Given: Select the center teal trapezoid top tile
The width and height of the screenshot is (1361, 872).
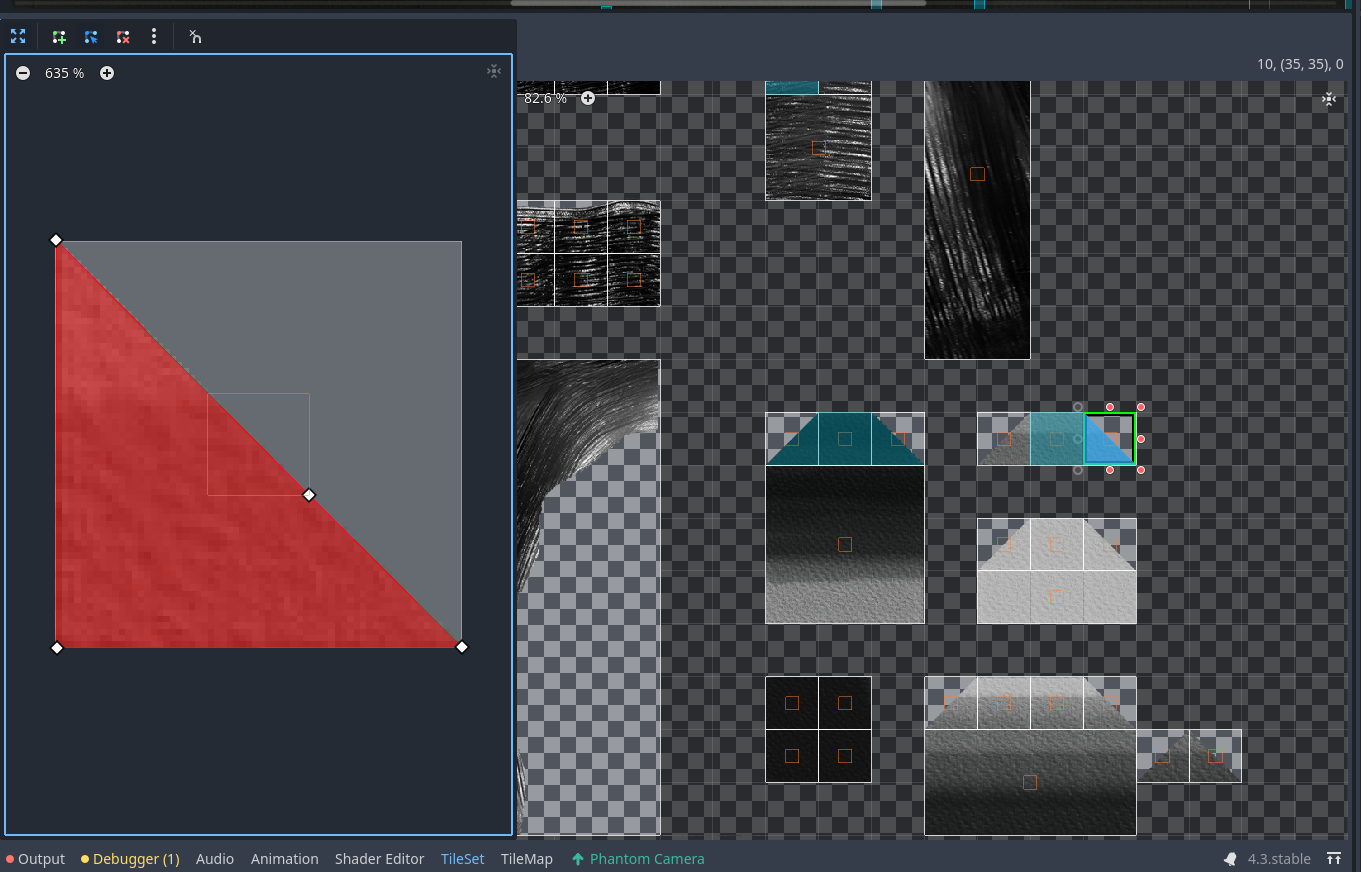Looking at the screenshot, I should coord(845,439).
